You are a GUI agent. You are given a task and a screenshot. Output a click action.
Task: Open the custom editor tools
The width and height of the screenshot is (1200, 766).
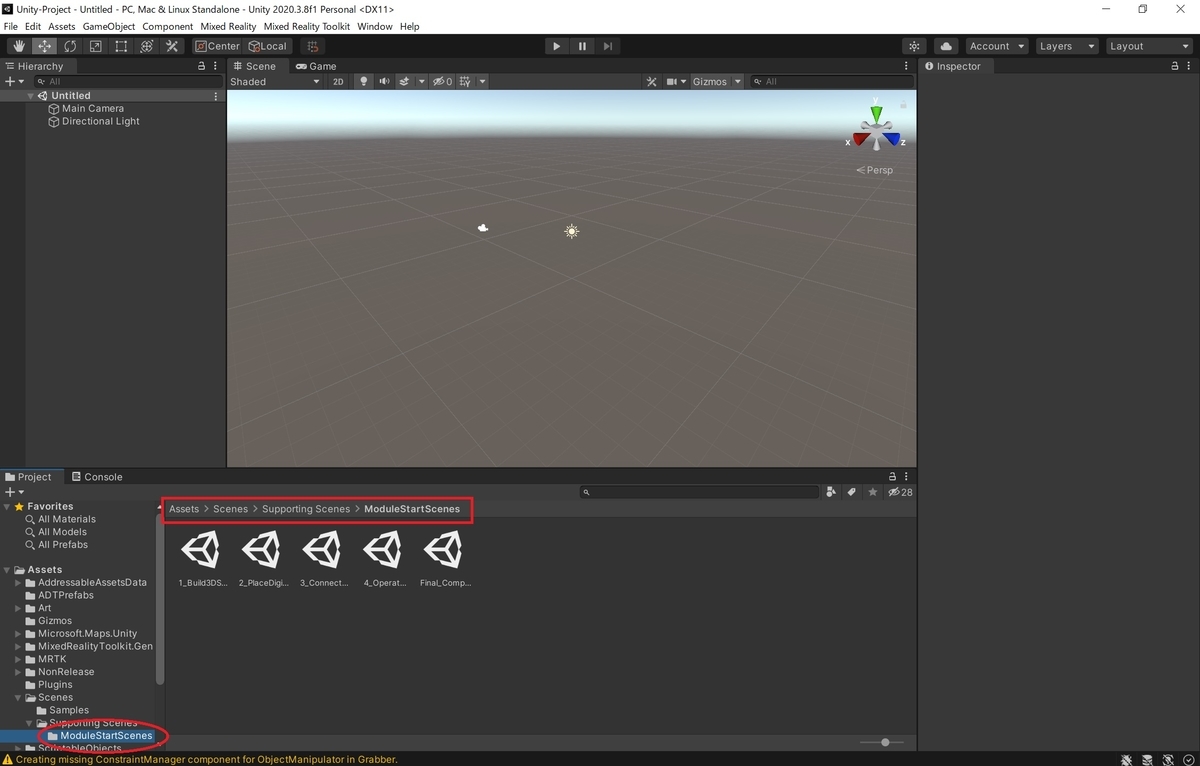point(172,46)
